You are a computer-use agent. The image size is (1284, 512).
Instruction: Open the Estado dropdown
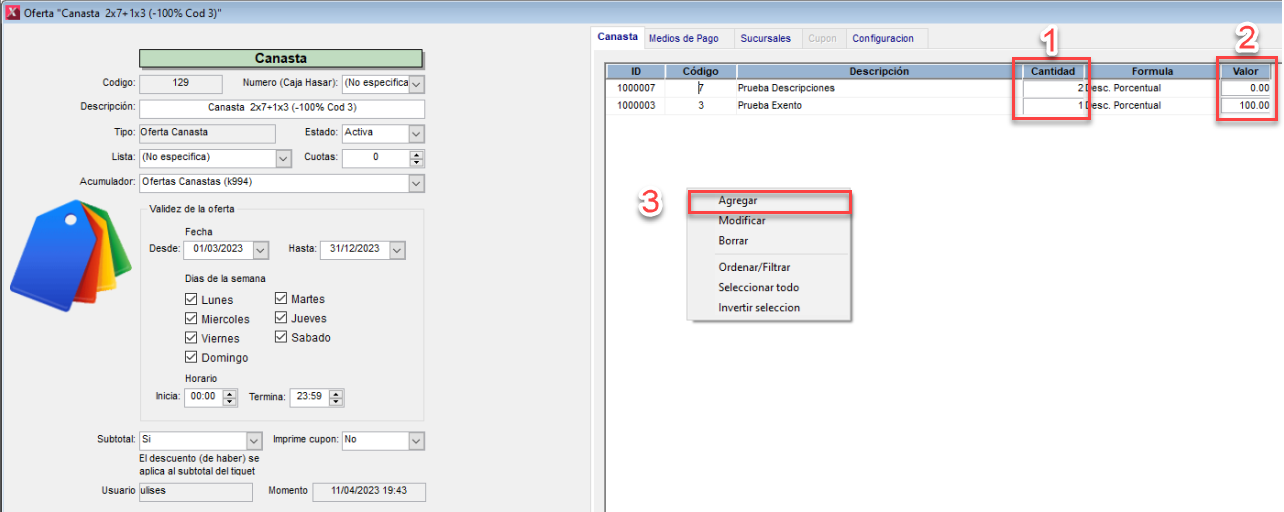pos(416,133)
